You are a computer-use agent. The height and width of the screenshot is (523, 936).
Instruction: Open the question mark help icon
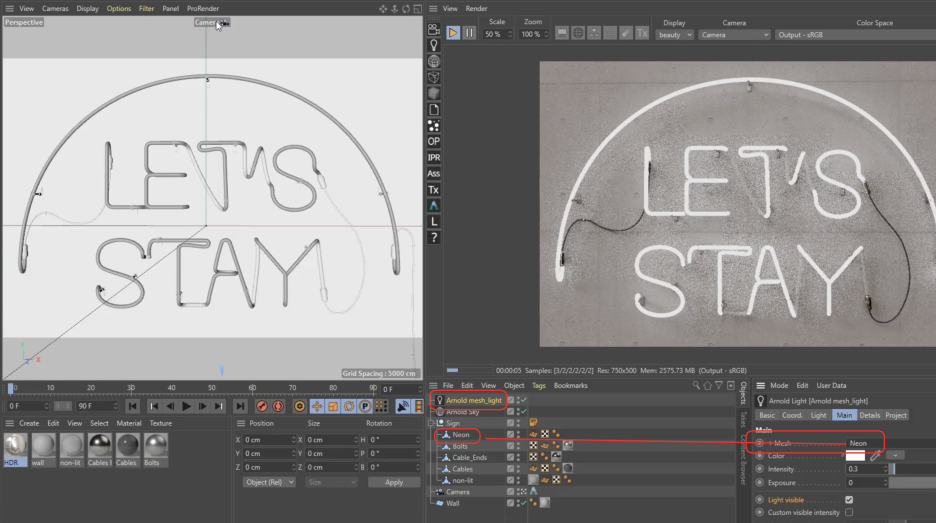pos(434,238)
